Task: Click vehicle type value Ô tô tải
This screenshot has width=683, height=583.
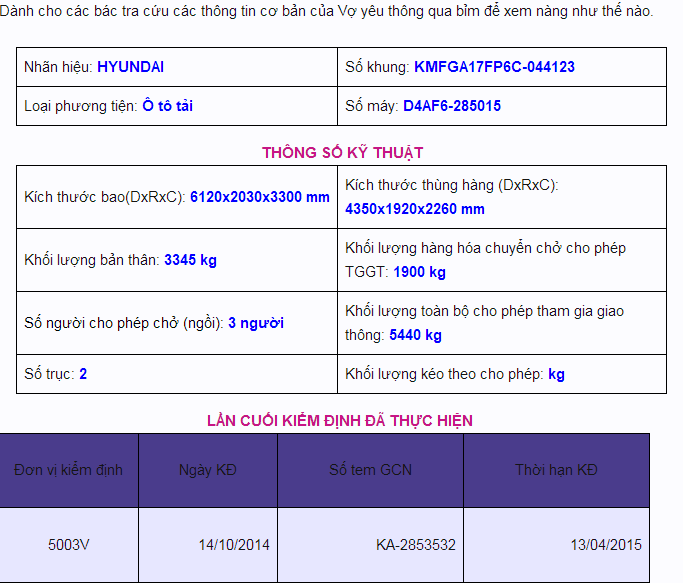Action: [x=167, y=106]
